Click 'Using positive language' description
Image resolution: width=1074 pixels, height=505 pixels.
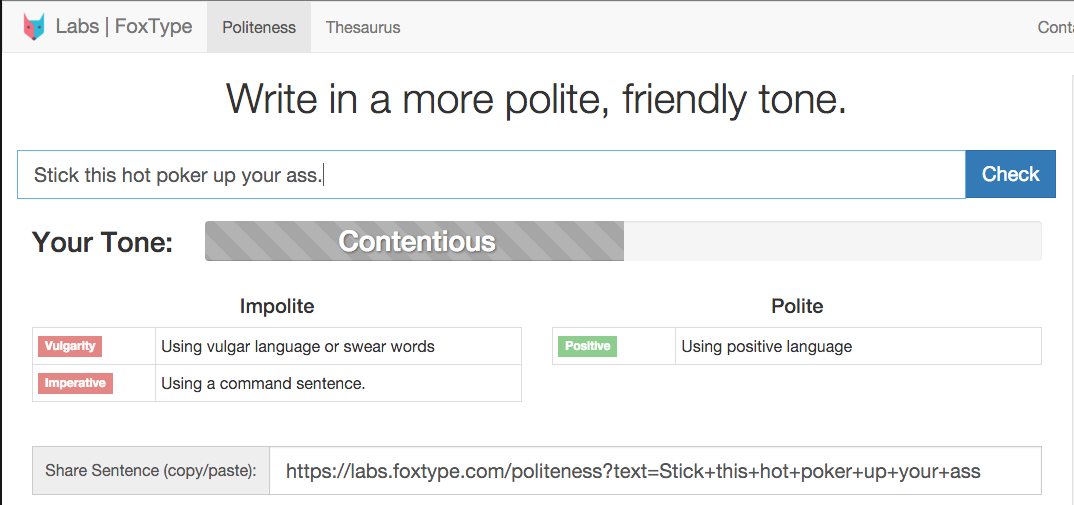coord(767,347)
